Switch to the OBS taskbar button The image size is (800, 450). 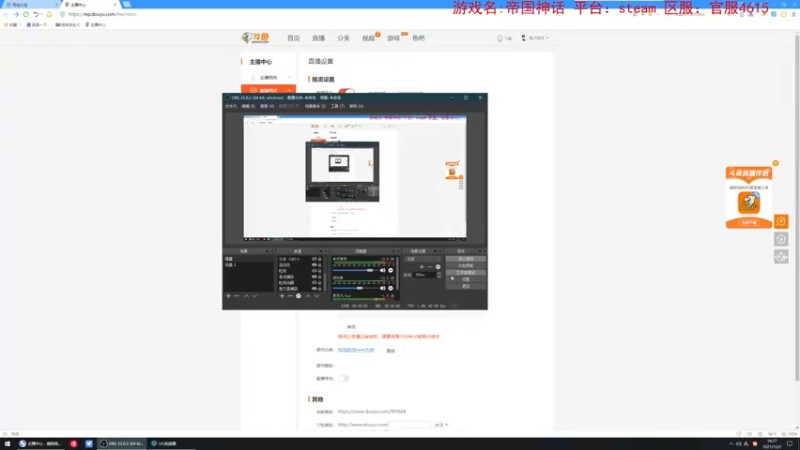122,444
